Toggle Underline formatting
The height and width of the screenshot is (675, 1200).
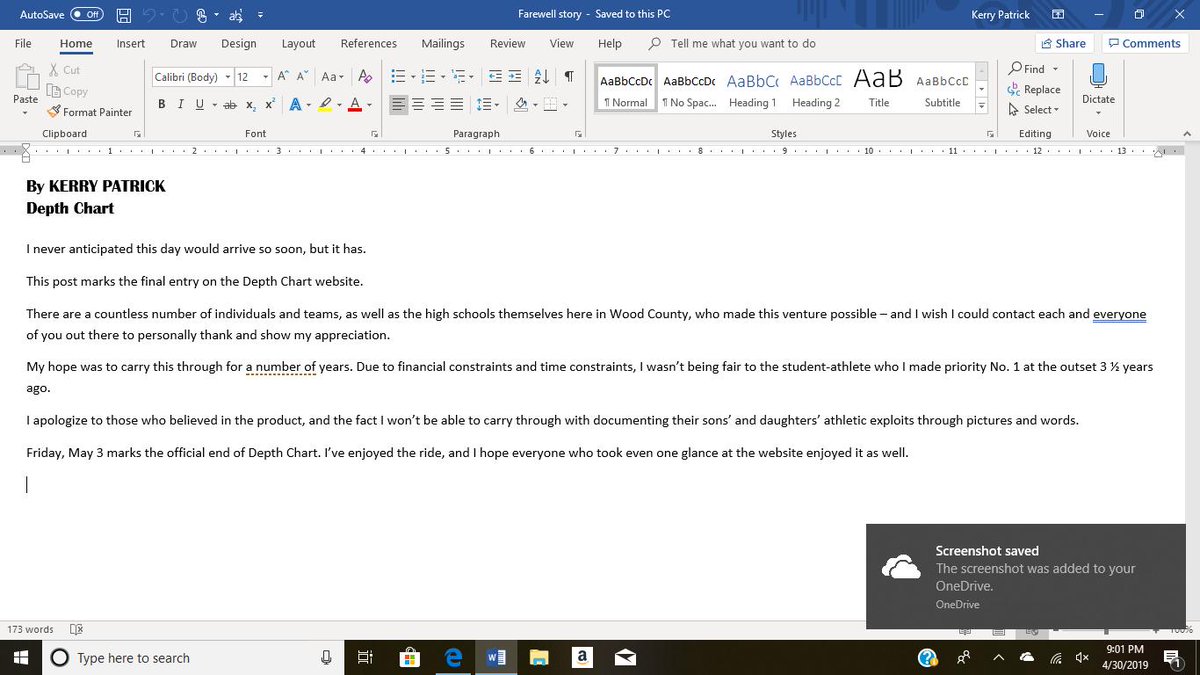click(199, 104)
